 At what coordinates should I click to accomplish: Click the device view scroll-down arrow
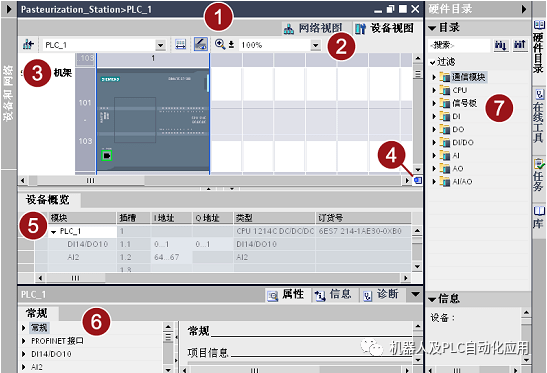click(417, 169)
